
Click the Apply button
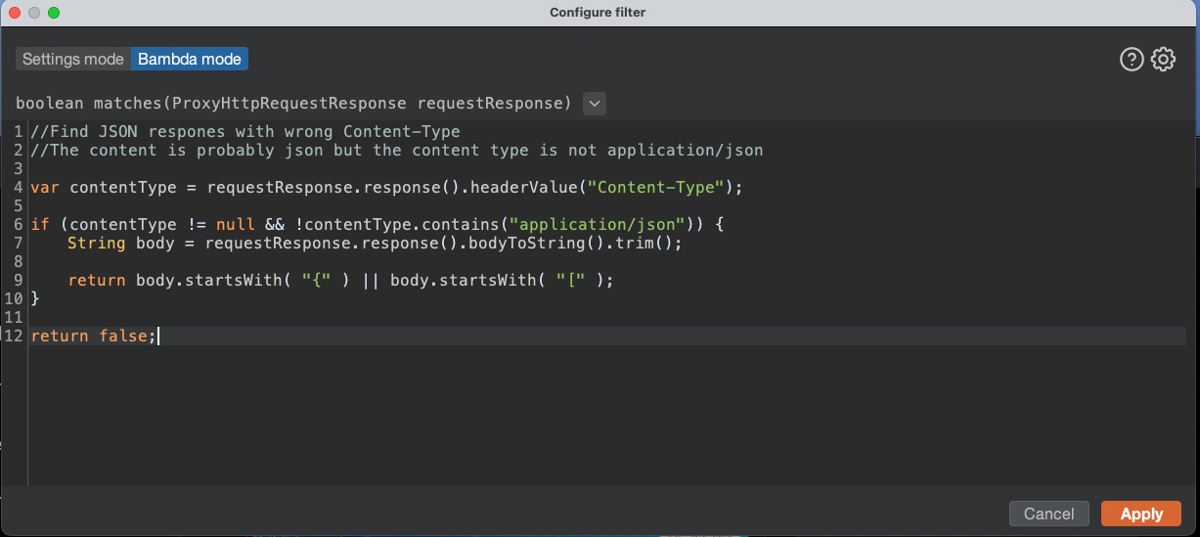pyautogui.click(x=1141, y=514)
